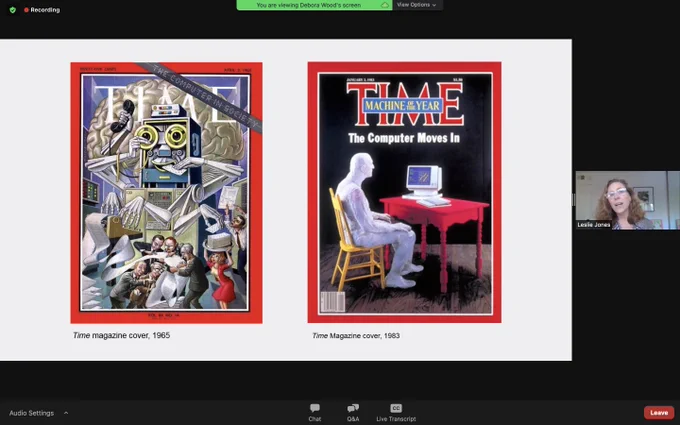Open the Q&A panel
Viewport: 680px width, 425px height.
tap(353, 412)
